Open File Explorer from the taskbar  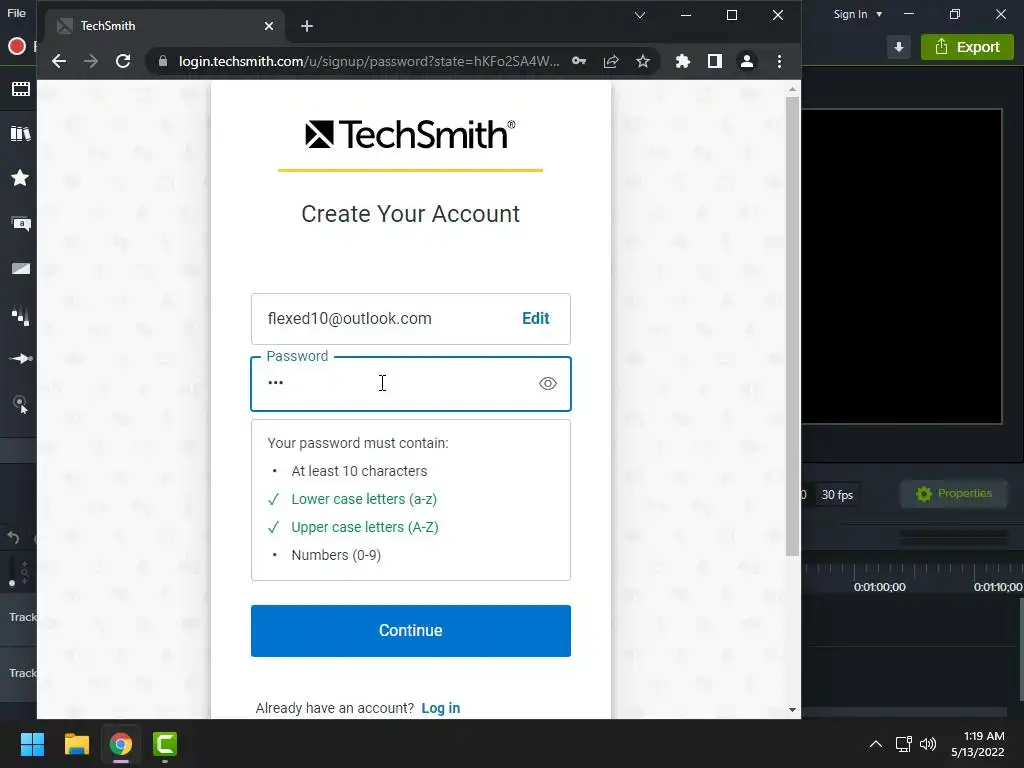[76, 744]
